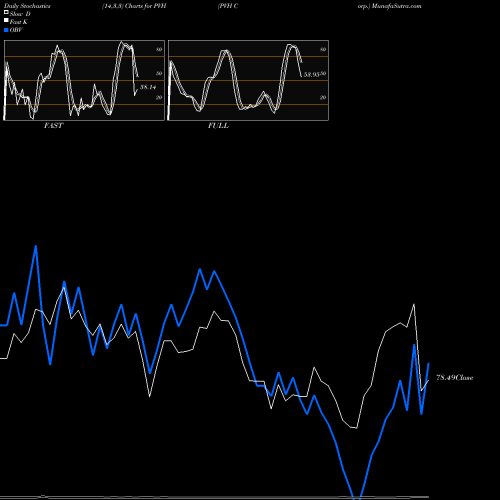This screenshot has width=500, height=500.
Task: Click '(14,3,3) Charts for PVH' text
Action: 134,6
